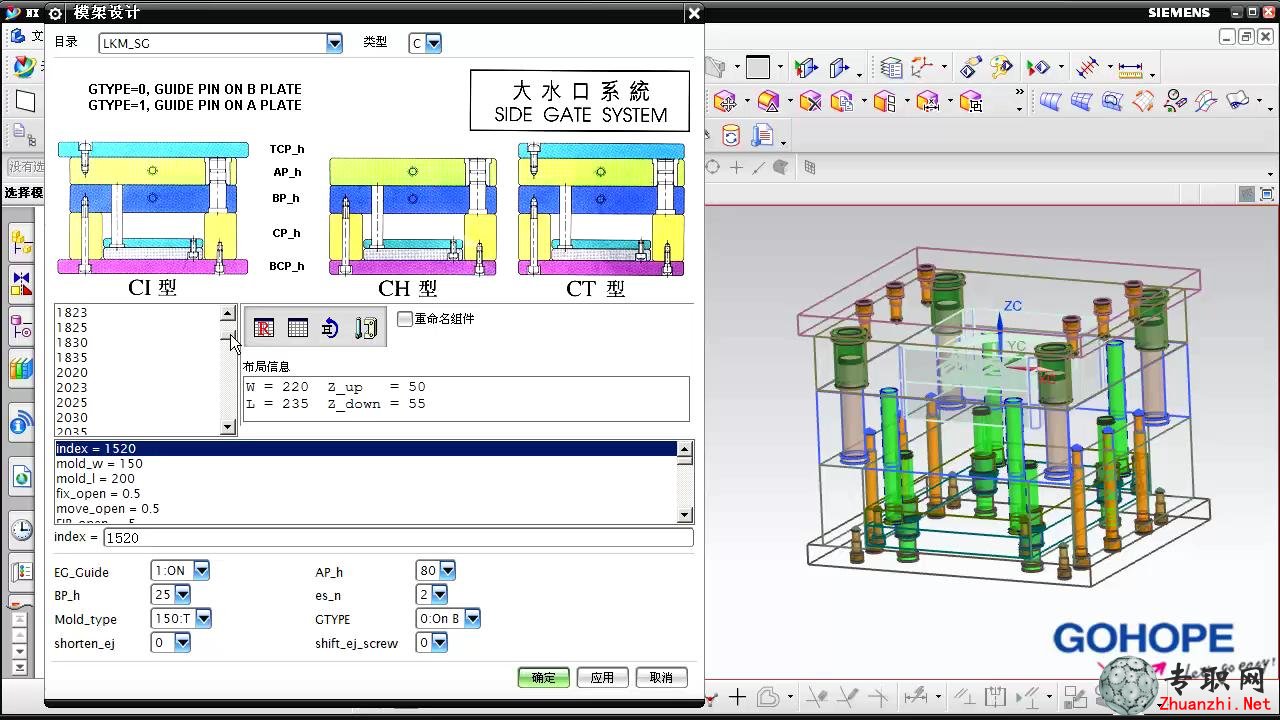
Task: Click the 确定 OK button
Action: (544, 677)
